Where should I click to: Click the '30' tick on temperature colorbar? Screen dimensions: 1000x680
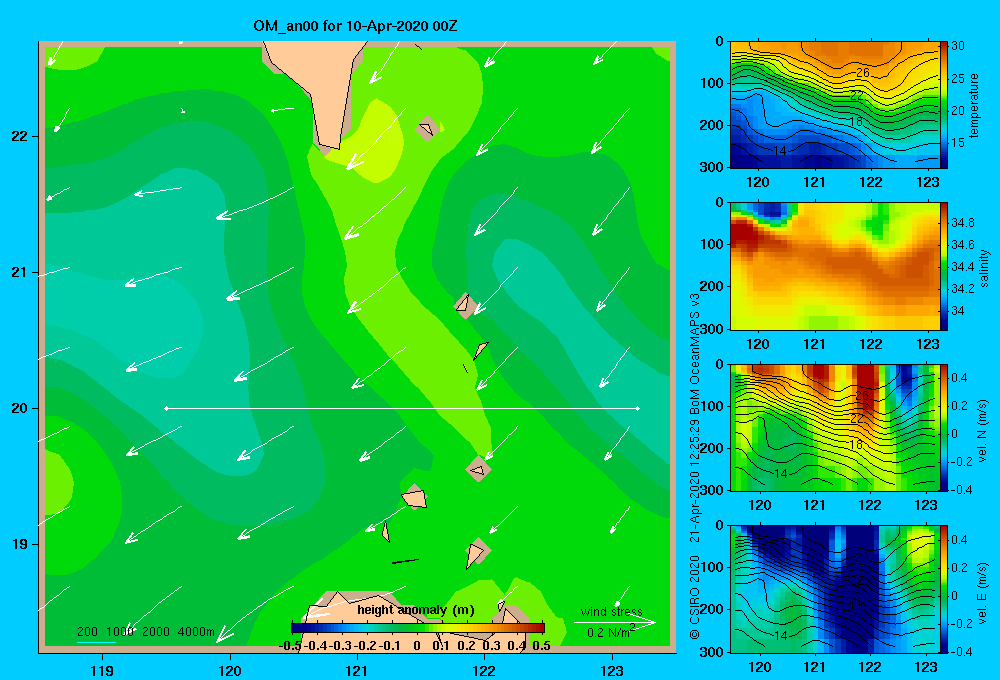(958, 46)
